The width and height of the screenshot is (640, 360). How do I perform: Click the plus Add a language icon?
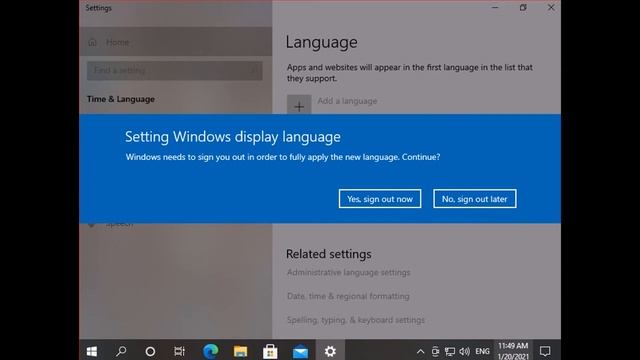coord(299,104)
